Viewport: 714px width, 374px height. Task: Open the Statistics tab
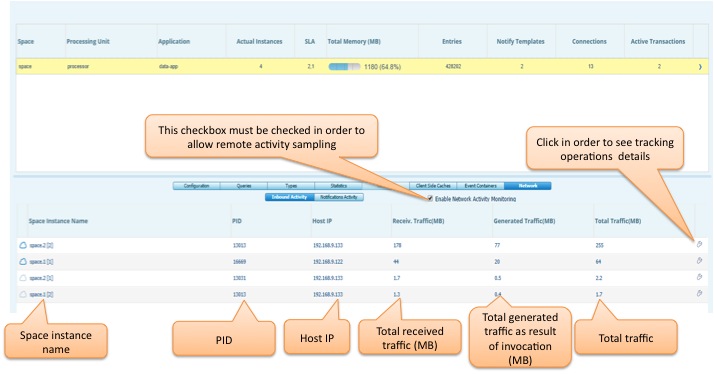coord(338,186)
